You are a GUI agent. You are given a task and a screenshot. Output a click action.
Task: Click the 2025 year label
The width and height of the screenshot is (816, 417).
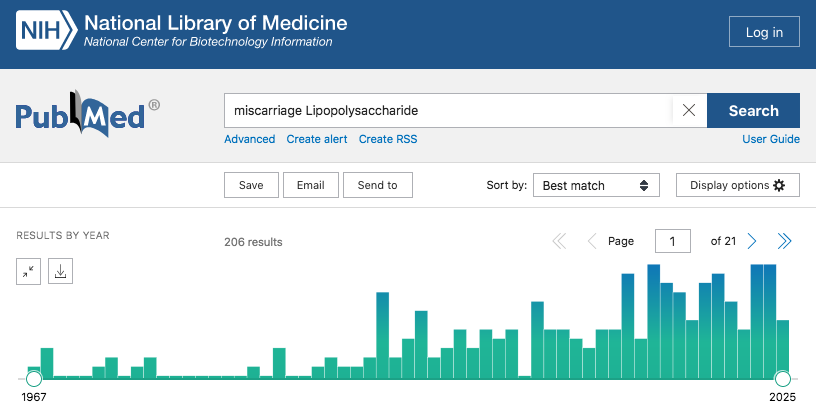(x=783, y=397)
